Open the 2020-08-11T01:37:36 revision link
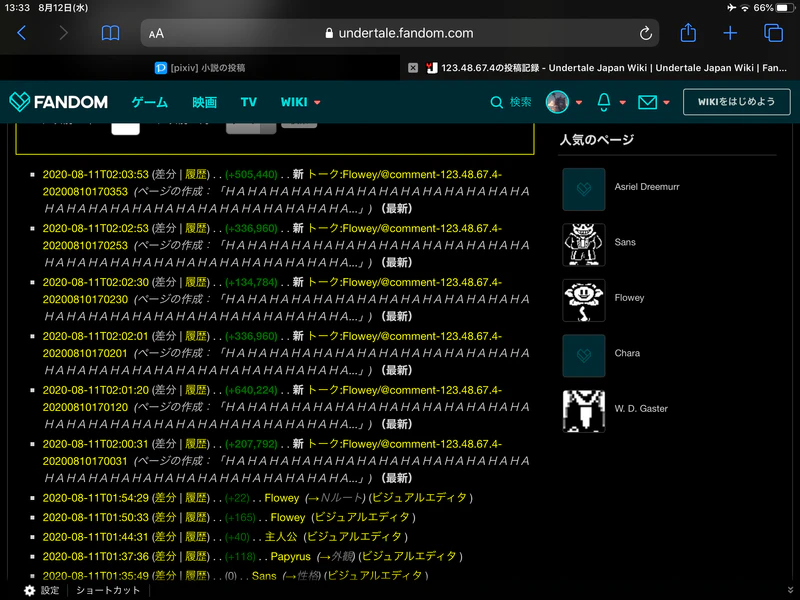Screen dimensions: 800x600 95,557
